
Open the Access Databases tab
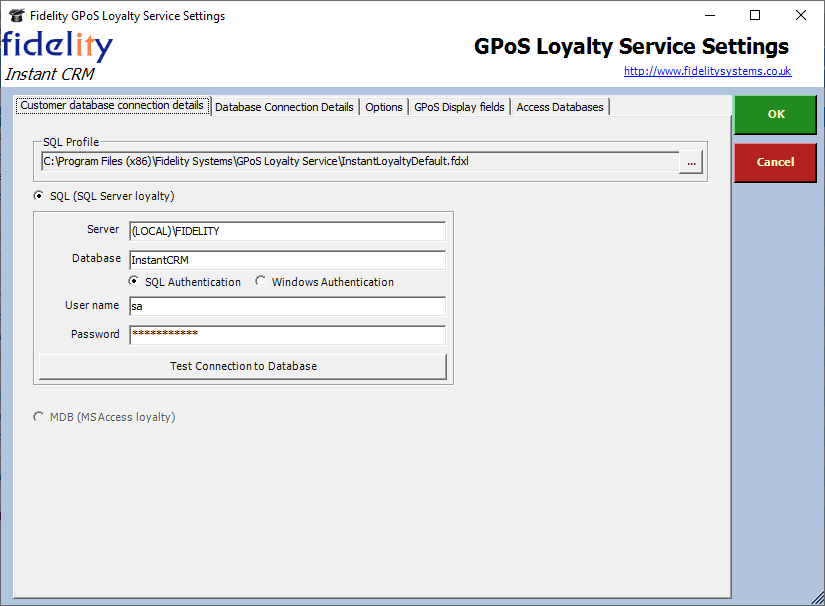click(560, 107)
